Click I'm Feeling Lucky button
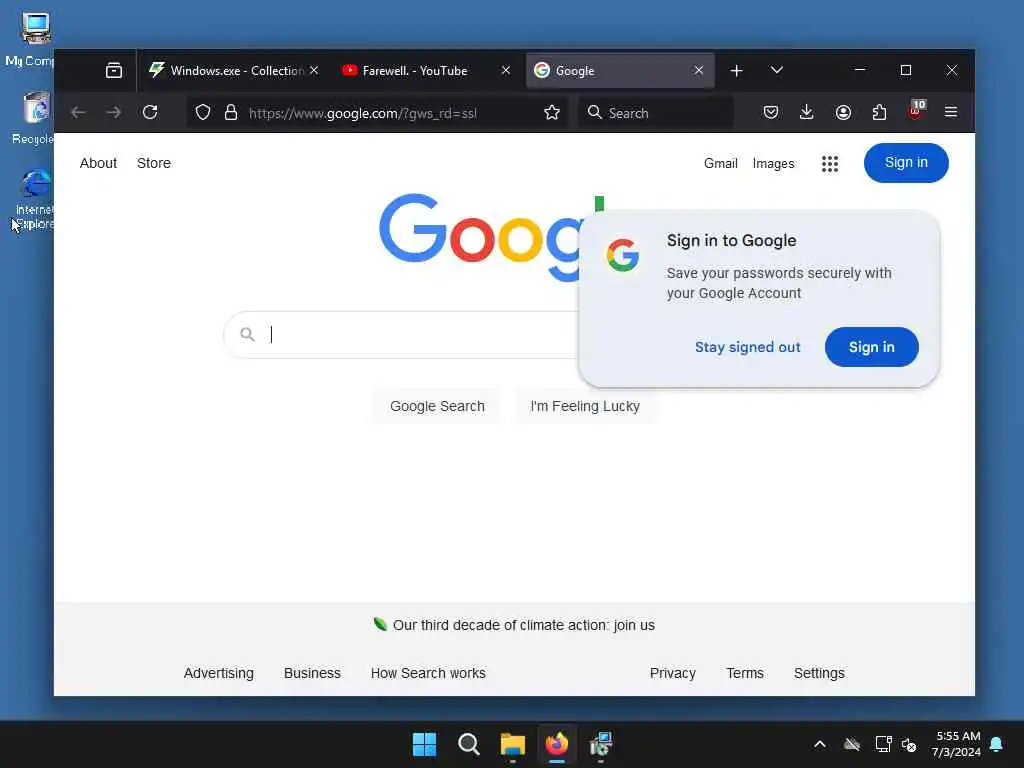 pyautogui.click(x=585, y=406)
